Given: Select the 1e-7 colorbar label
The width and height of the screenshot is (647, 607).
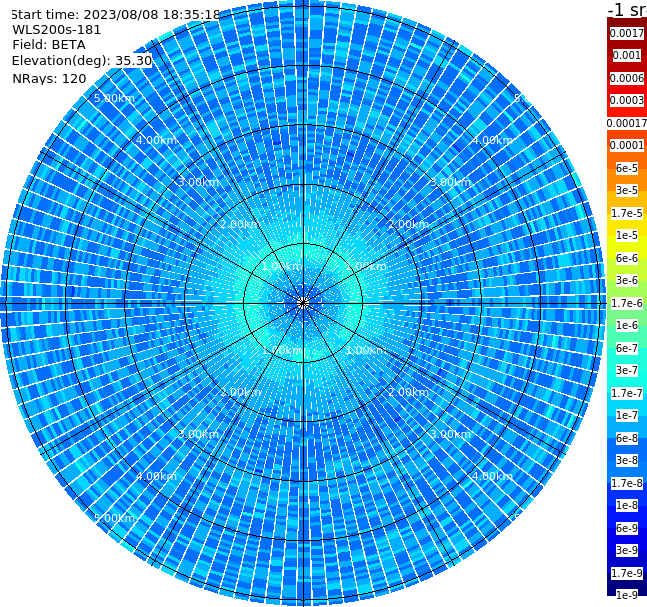Looking at the screenshot, I should pos(627,416).
